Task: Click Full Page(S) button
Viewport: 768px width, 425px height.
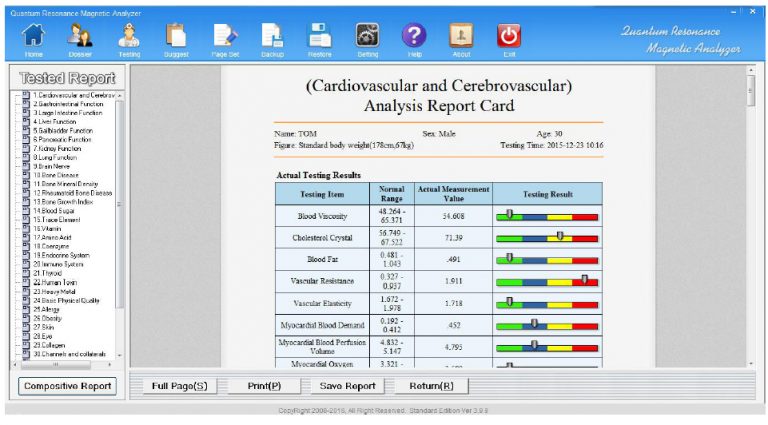Action: [180, 386]
